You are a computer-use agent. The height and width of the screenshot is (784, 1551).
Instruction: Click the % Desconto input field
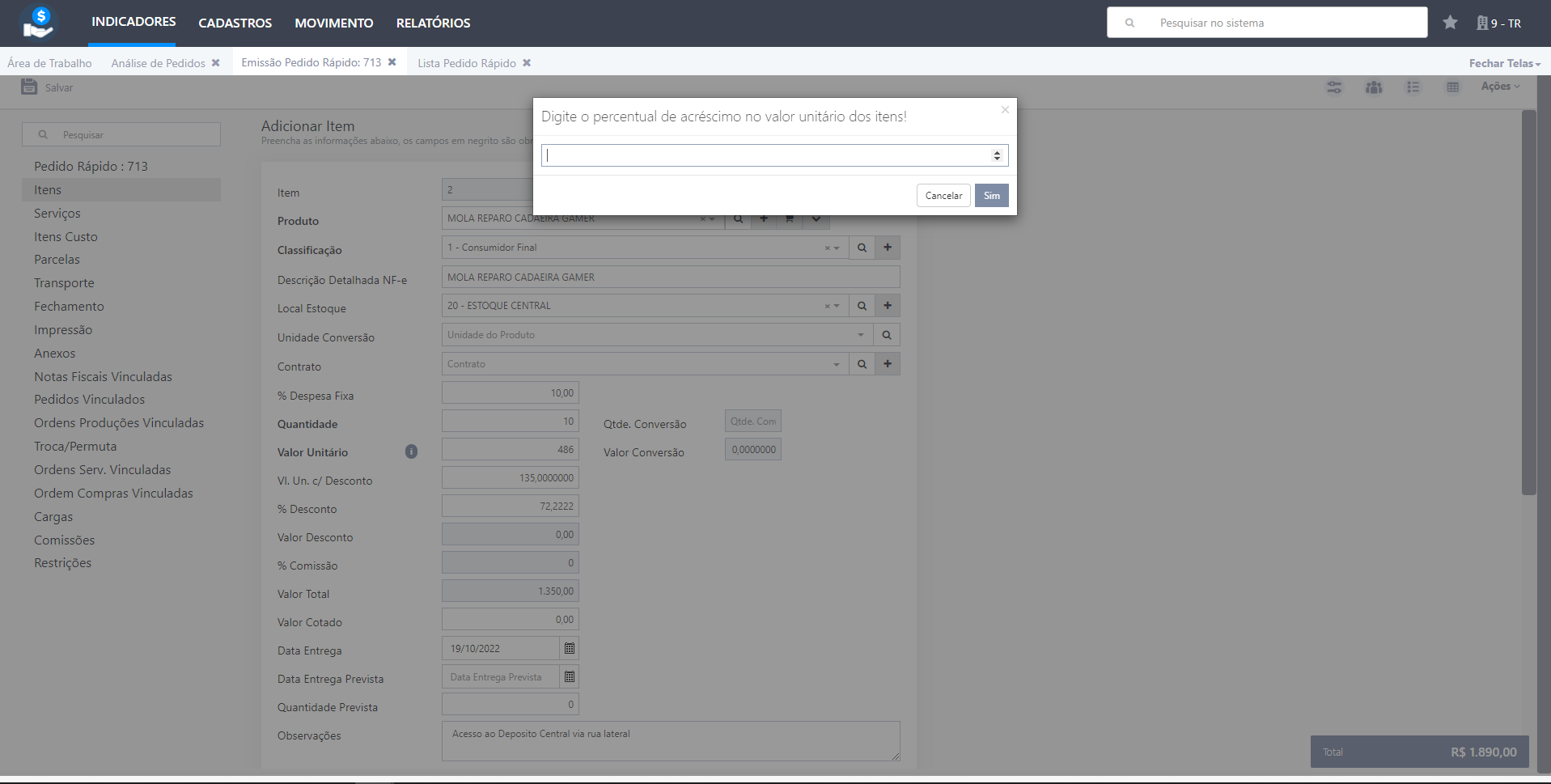[x=511, y=506]
